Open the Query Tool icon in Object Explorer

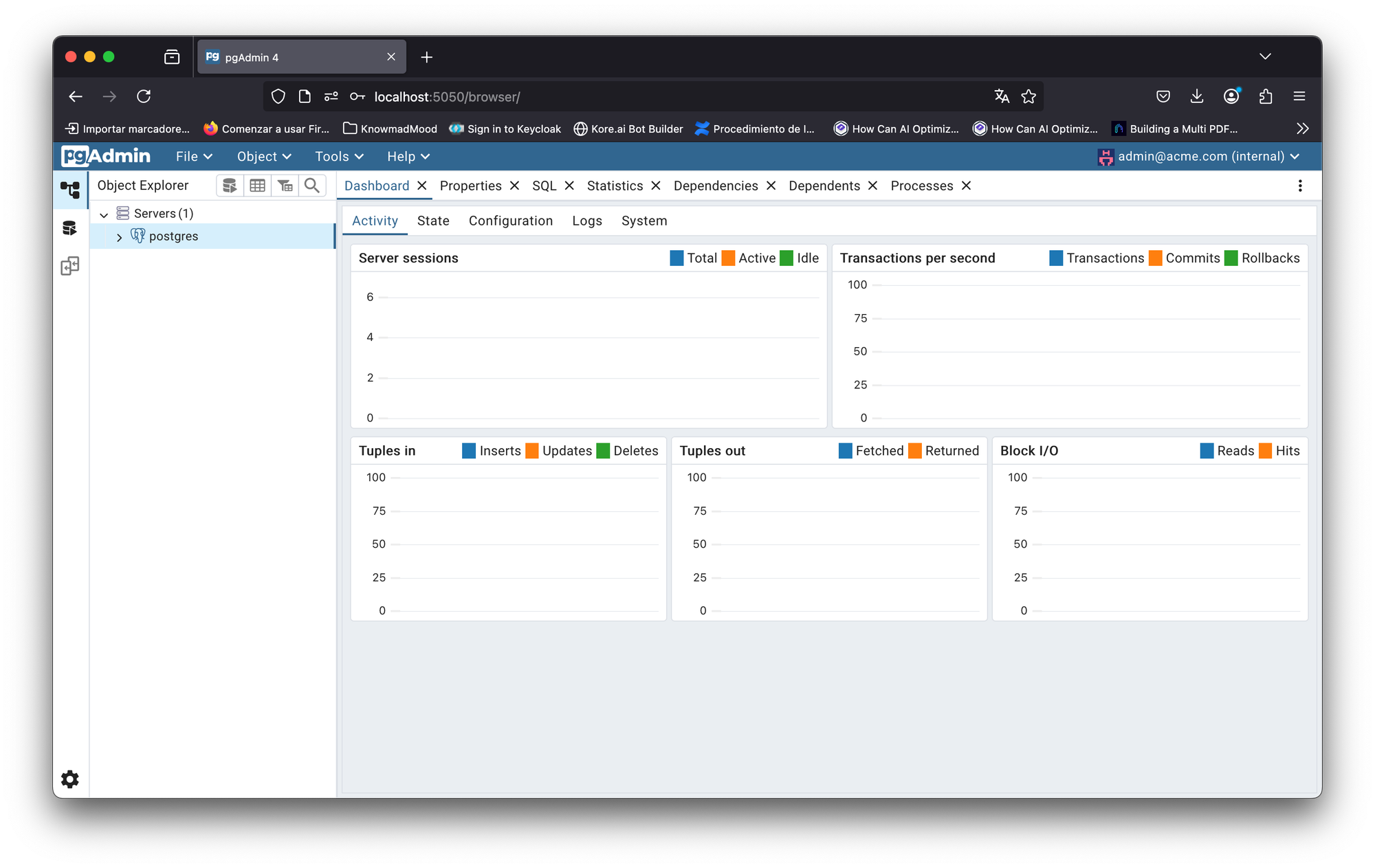coord(230,186)
